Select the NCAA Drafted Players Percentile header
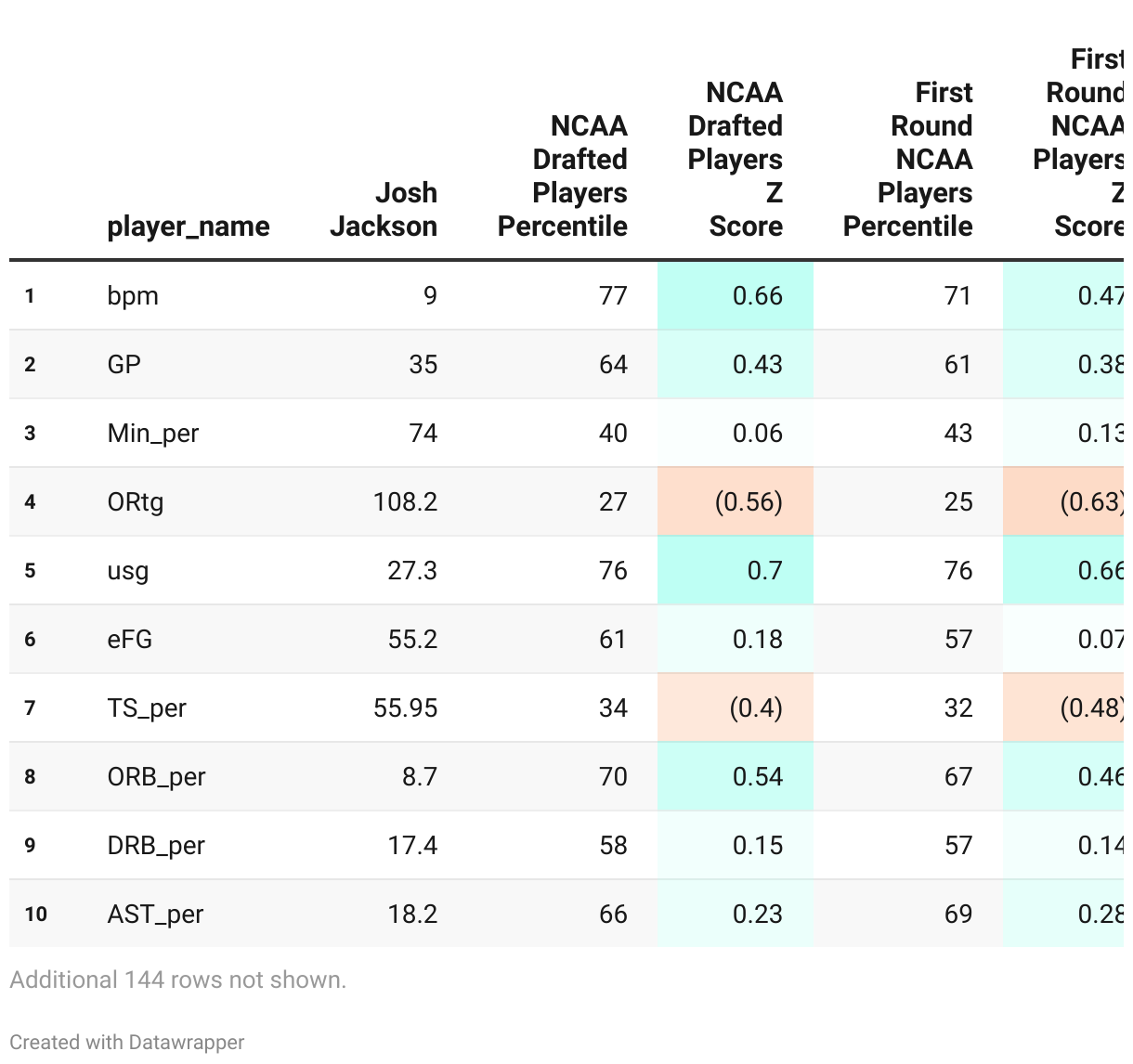 (563, 176)
